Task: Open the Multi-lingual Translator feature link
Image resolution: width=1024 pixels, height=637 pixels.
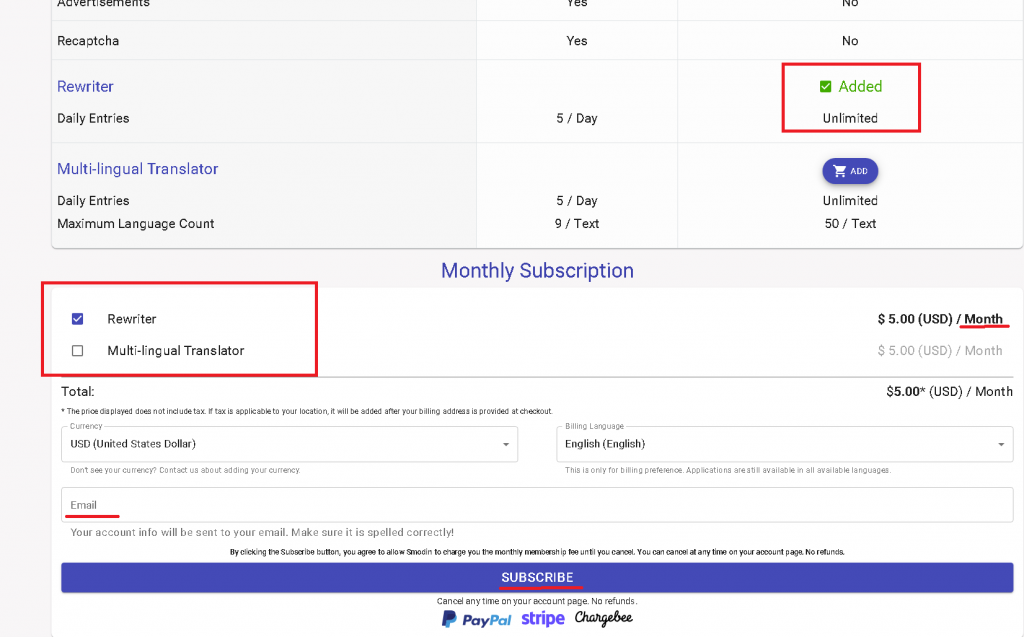Action: [137, 169]
